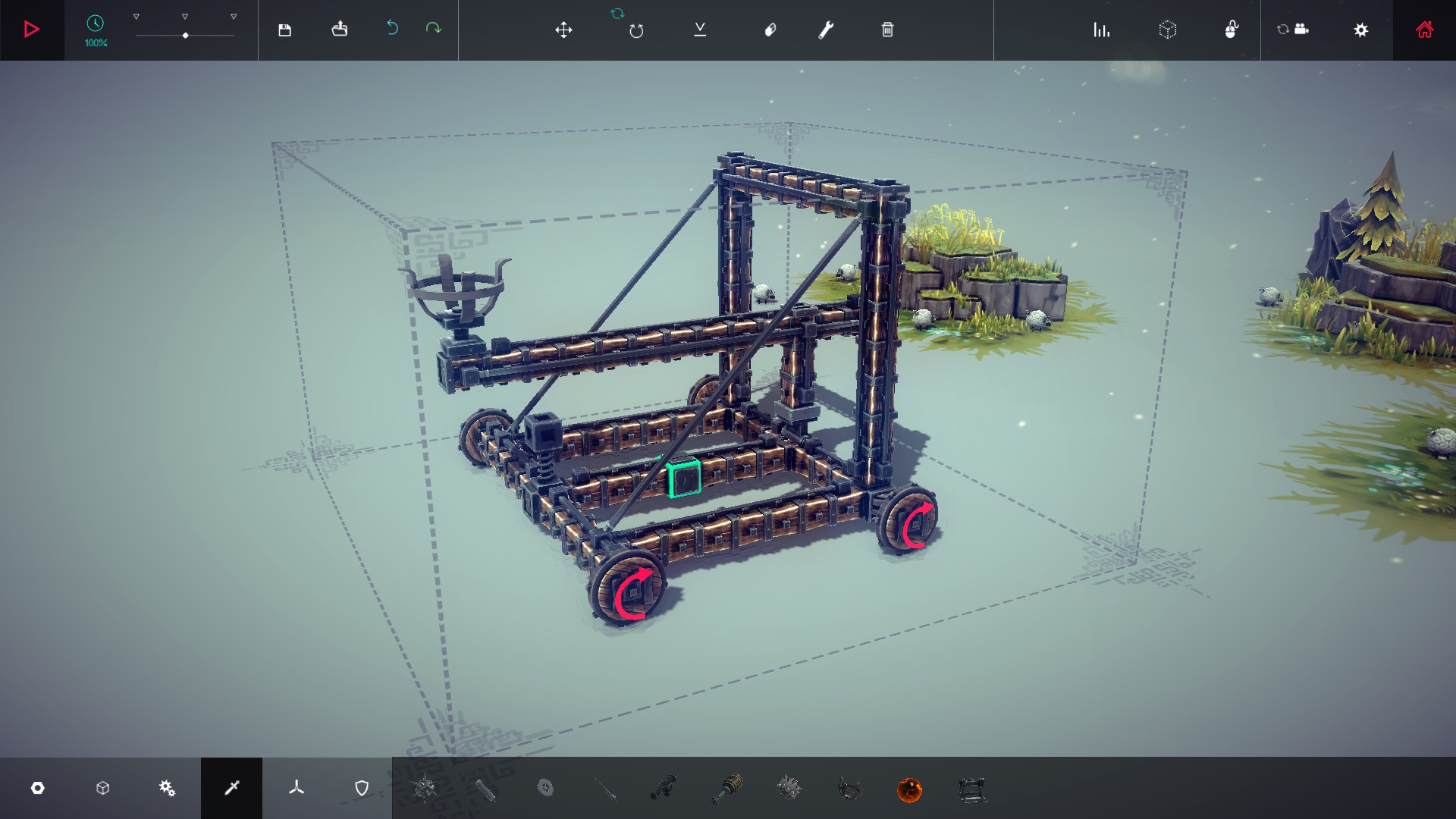Select the translate move tool
The image size is (1456, 819).
pyautogui.click(x=563, y=30)
